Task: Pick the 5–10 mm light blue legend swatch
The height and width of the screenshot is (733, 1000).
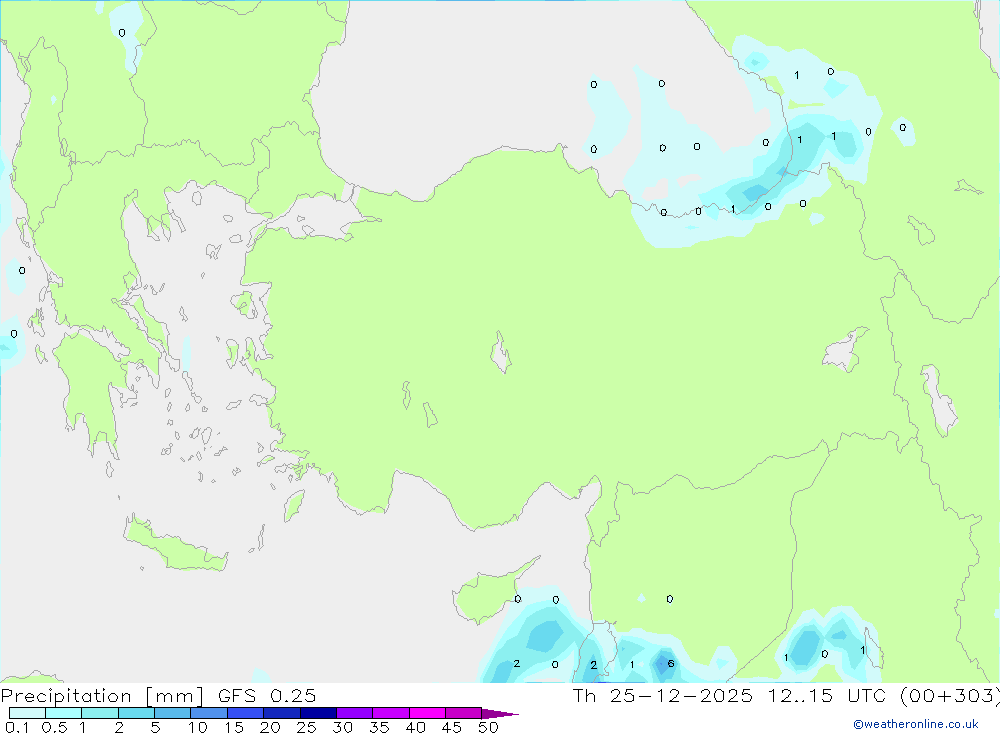Action: [x=172, y=713]
